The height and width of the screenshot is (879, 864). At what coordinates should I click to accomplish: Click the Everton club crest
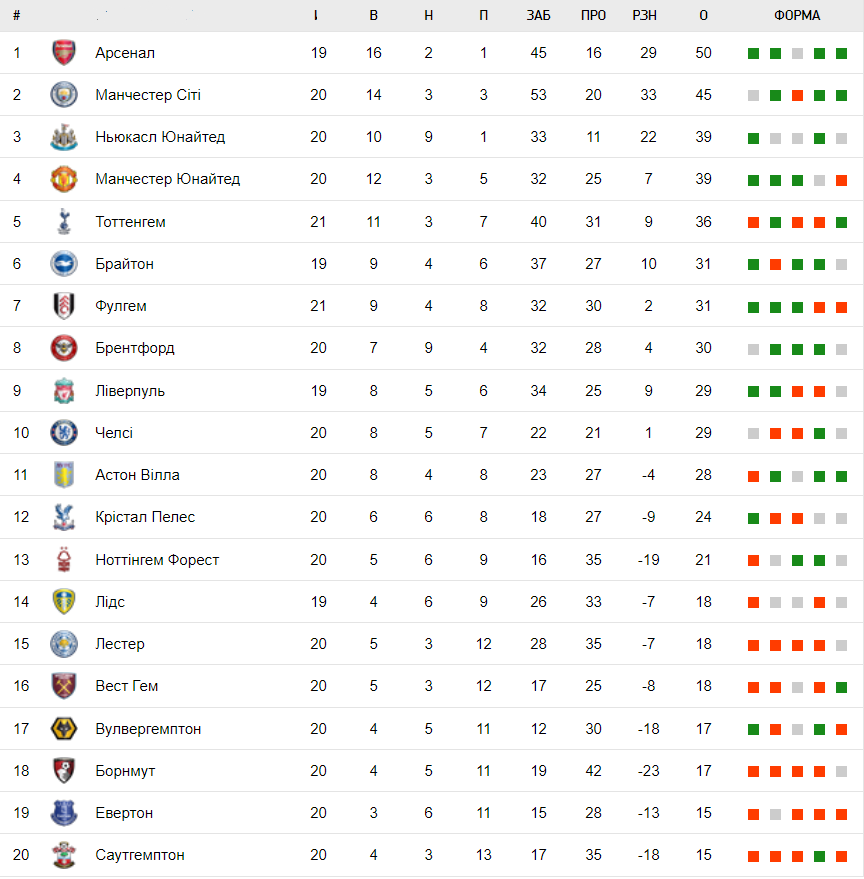[63, 813]
